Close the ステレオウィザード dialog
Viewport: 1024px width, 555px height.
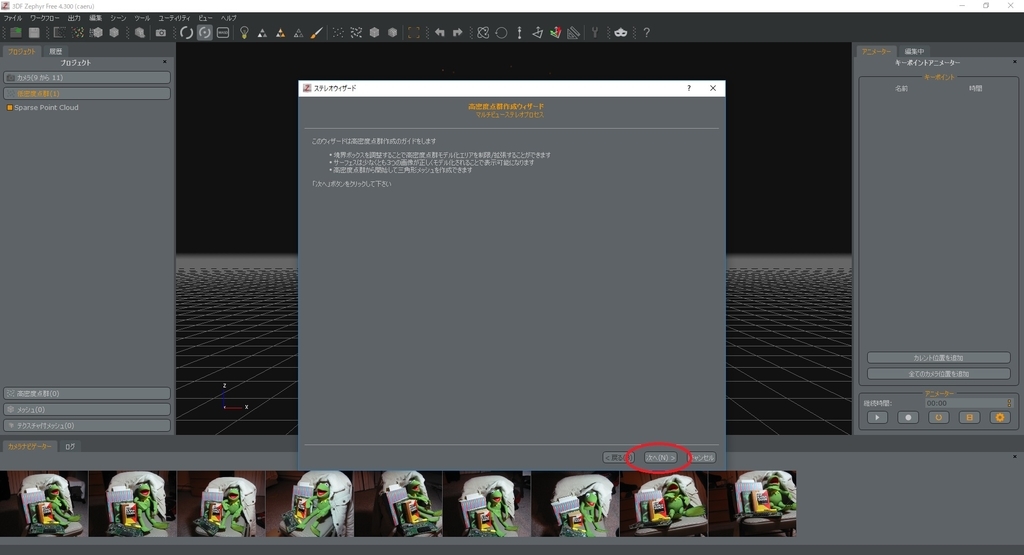coord(712,88)
